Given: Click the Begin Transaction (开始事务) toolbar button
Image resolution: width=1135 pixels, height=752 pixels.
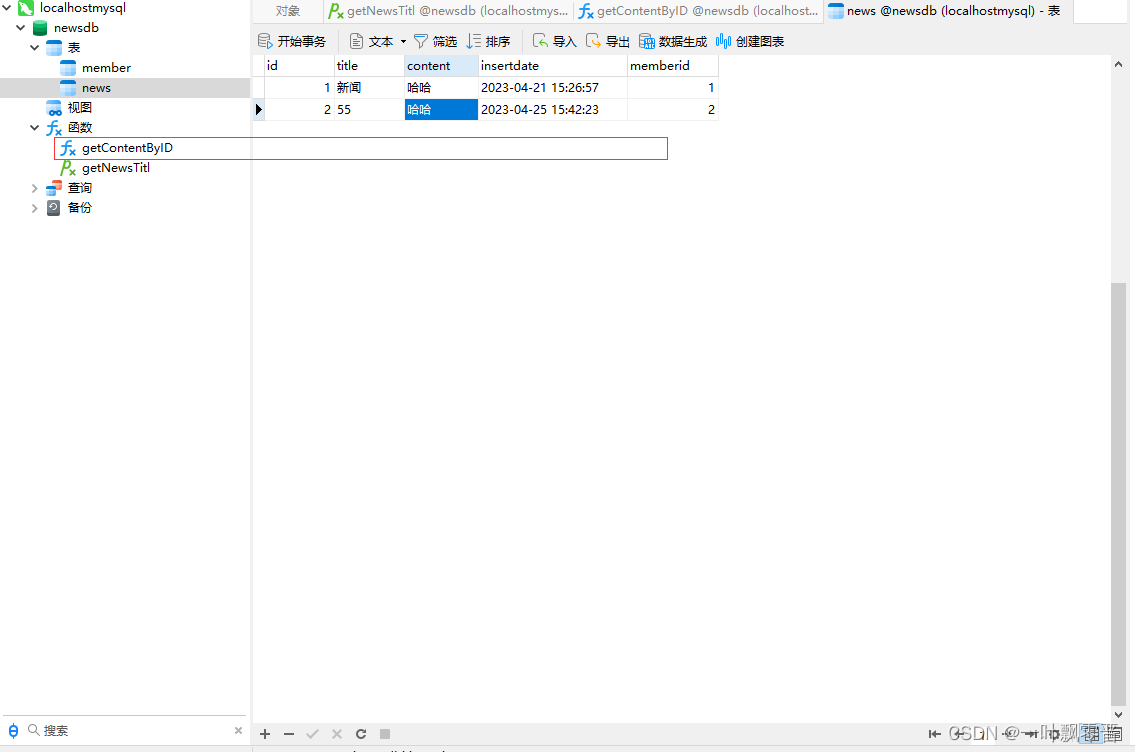Looking at the screenshot, I should coord(292,41).
